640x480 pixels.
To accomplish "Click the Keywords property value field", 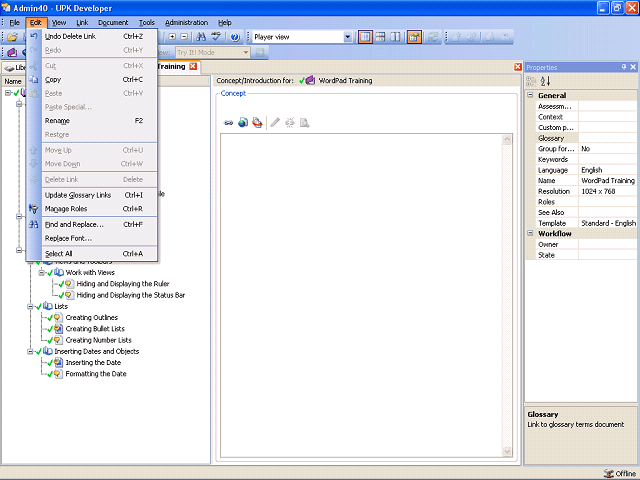I will tap(607, 159).
